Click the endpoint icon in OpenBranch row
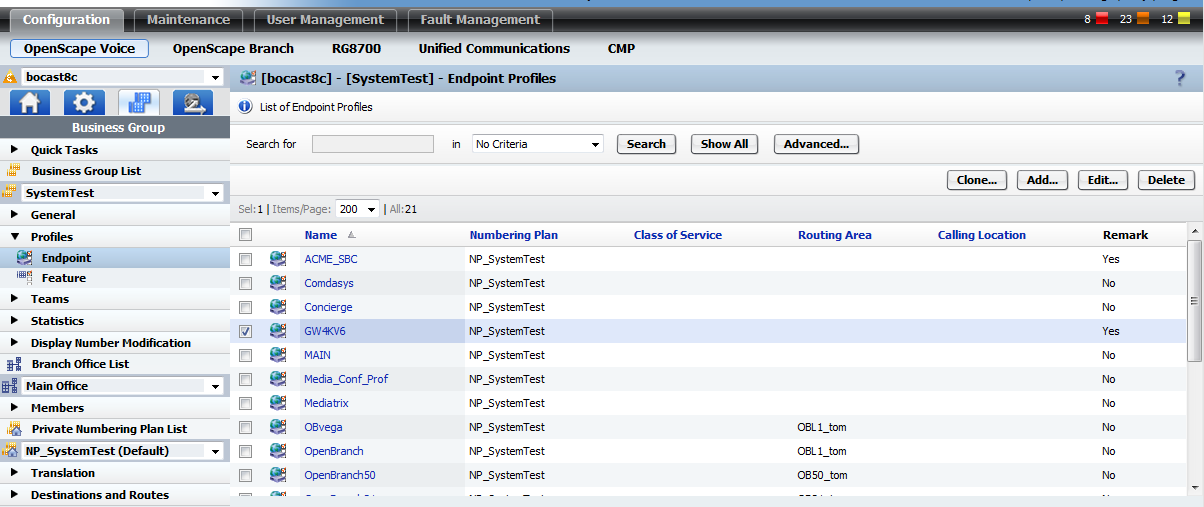This screenshot has height=507, width=1204. pyautogui.click(x=277, y=451)
